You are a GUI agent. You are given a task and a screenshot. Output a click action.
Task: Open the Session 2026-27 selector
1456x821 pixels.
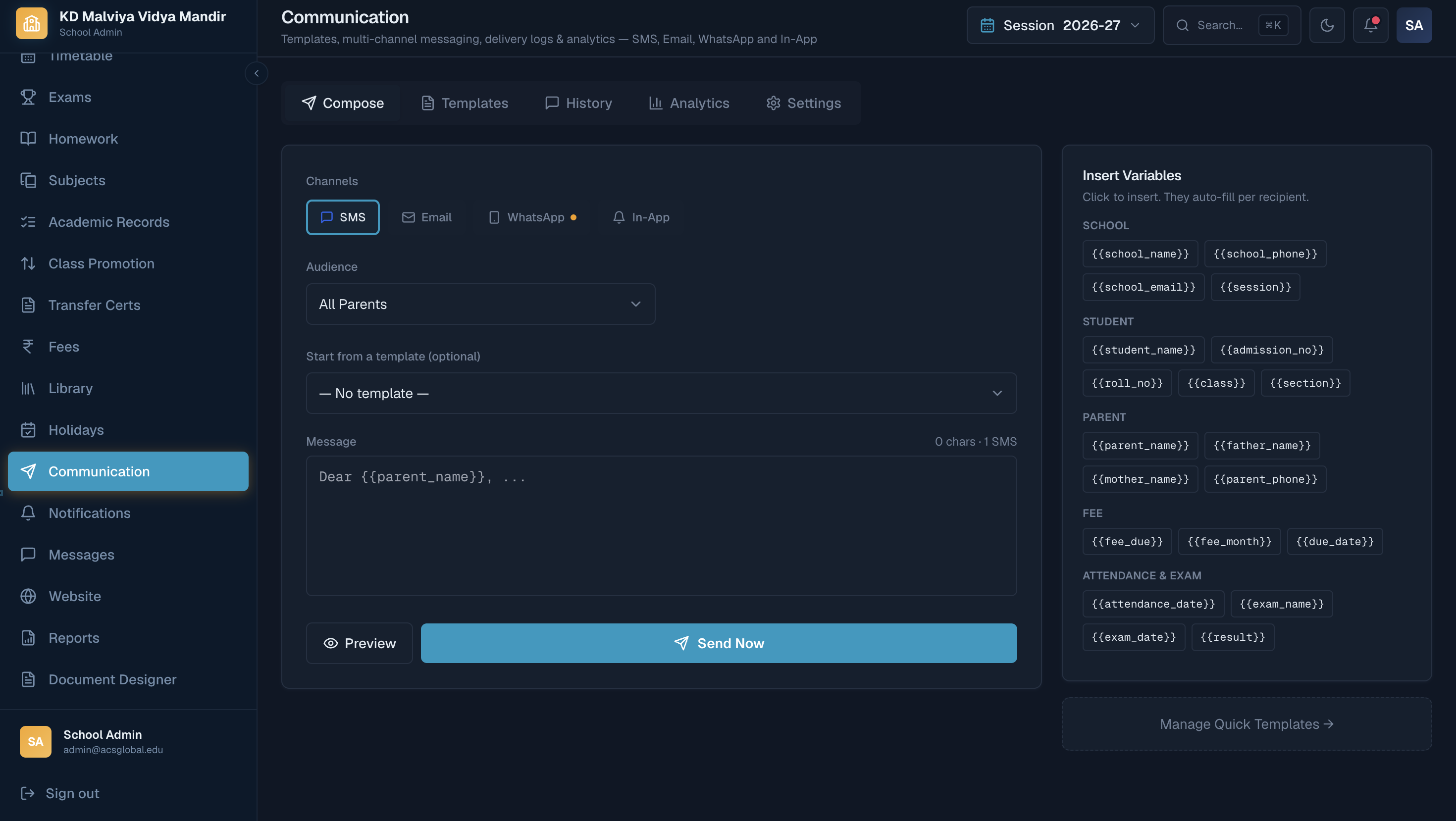point(1060,25)
